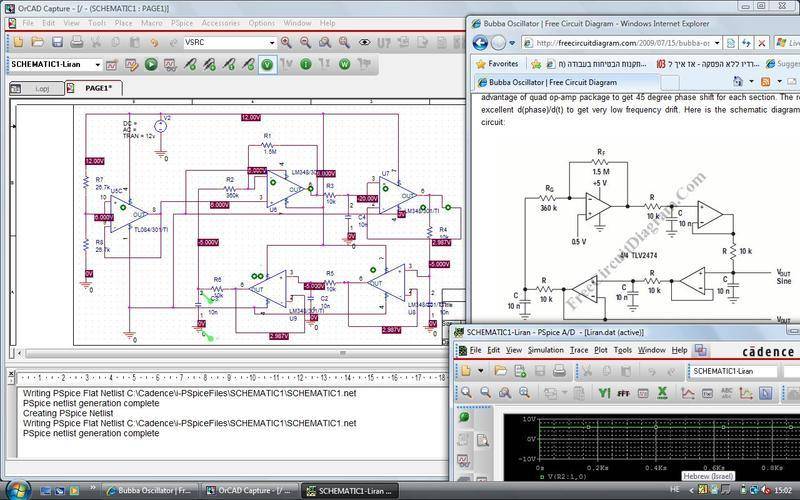This screenshot has width=800, height=500.
Task: Click the print icon in OrCAD toolbar
Action: 76,42
